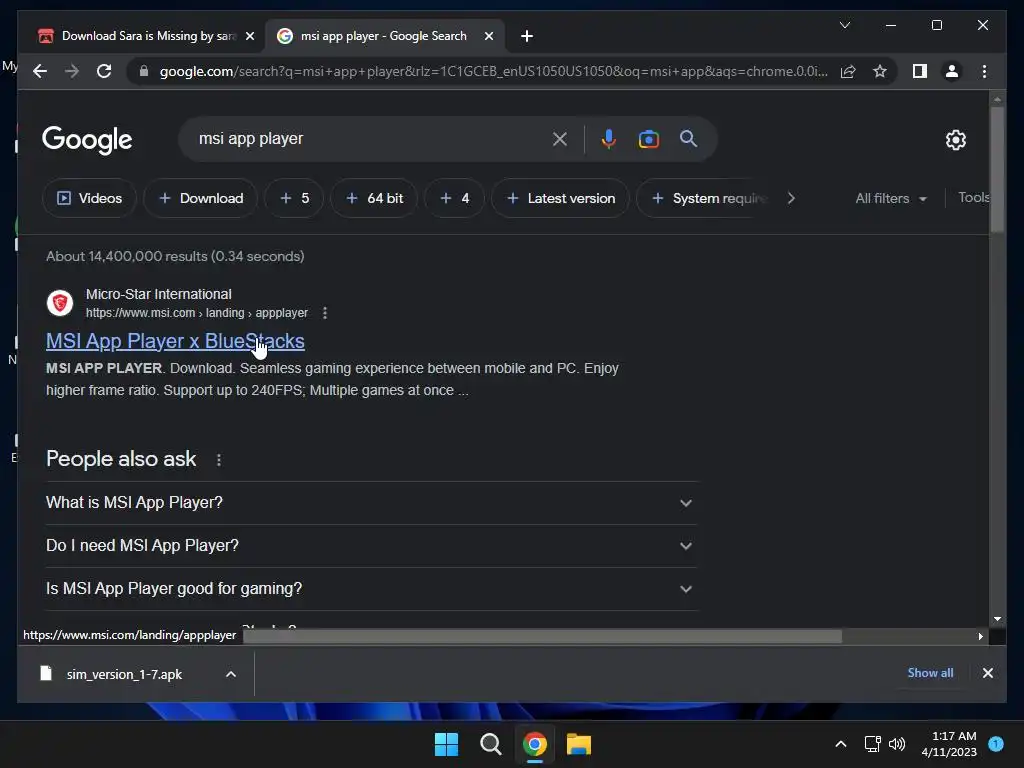1024x768 pixels.
Task: Expand What is MSI App Player?
Action: tap(372, 503)
